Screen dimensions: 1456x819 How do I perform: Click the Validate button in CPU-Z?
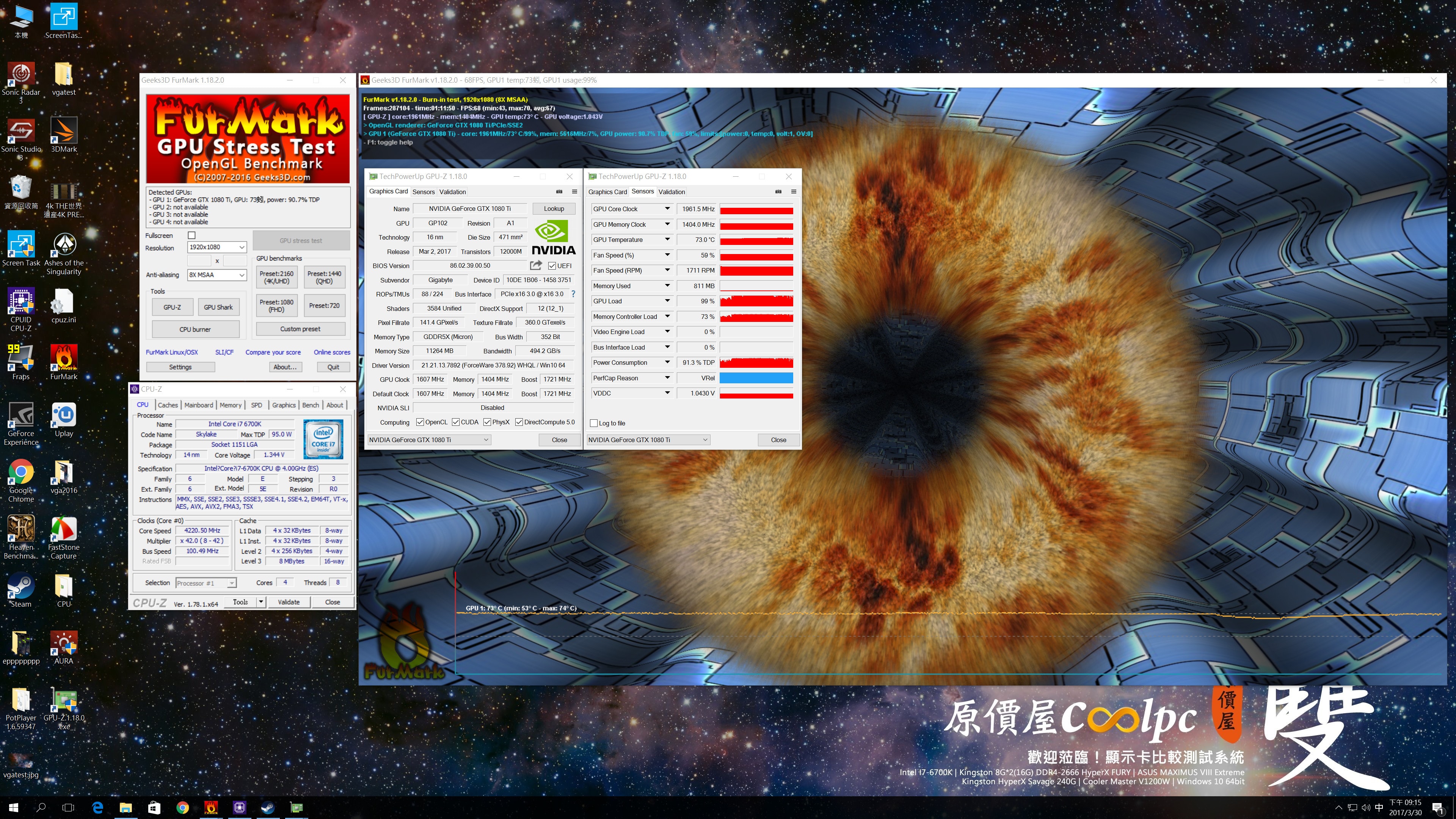(x=288, y=602)
